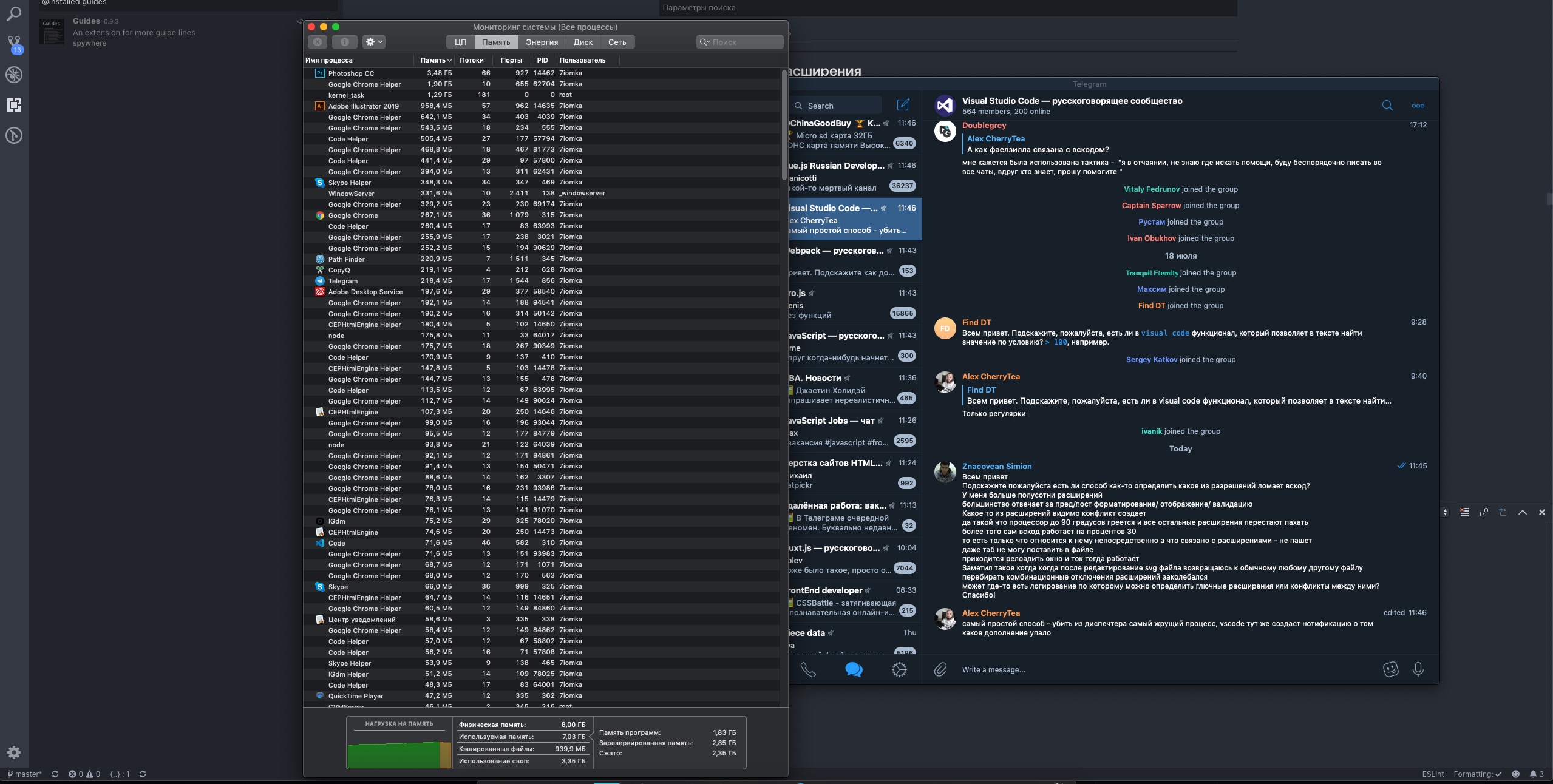Click the Guides extension thumbnail

coord(52,32)
